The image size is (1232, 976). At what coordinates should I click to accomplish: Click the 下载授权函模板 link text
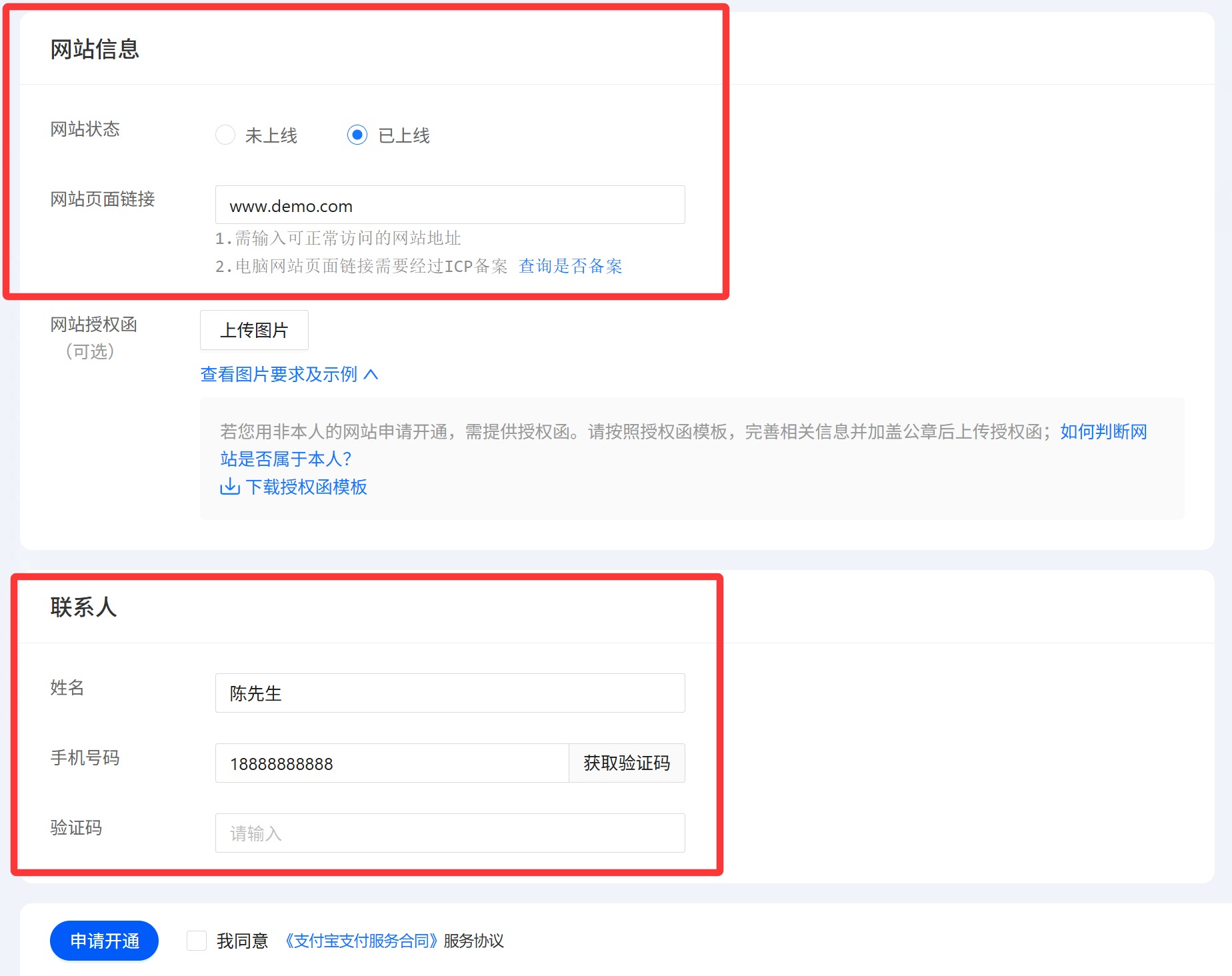pos(306,487)
